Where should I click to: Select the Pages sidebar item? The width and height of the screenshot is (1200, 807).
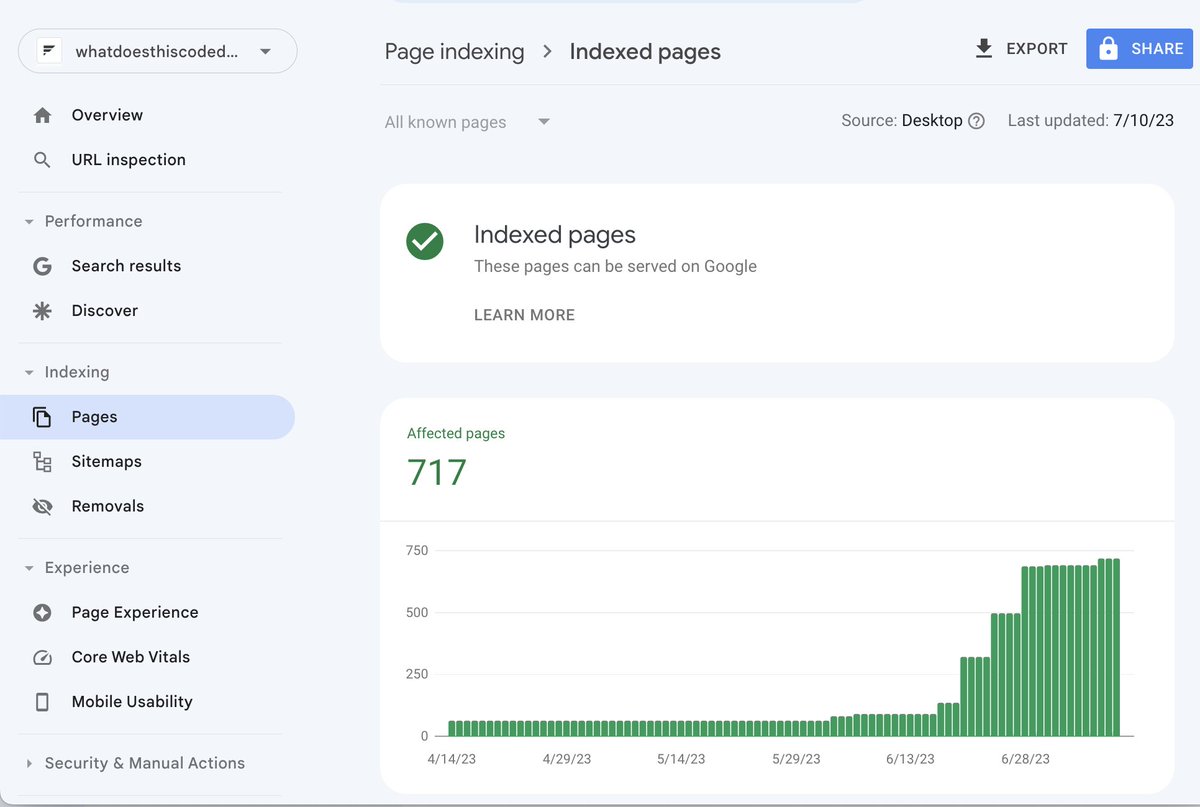(148, 417)
